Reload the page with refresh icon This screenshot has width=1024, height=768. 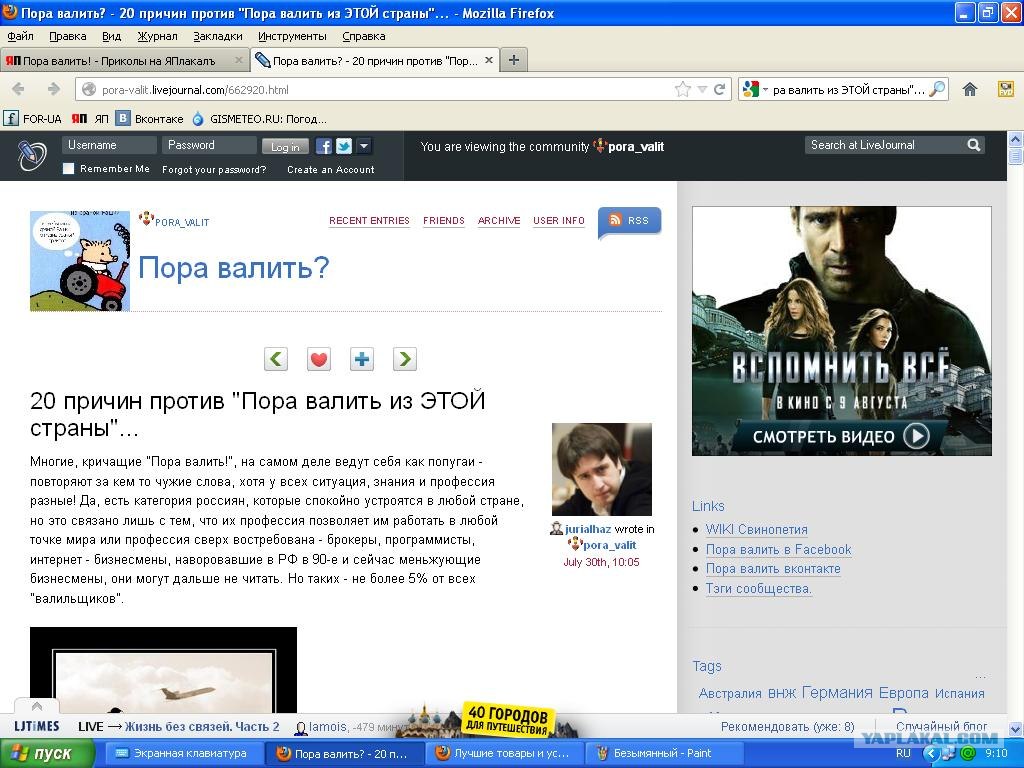click(720, 89)
